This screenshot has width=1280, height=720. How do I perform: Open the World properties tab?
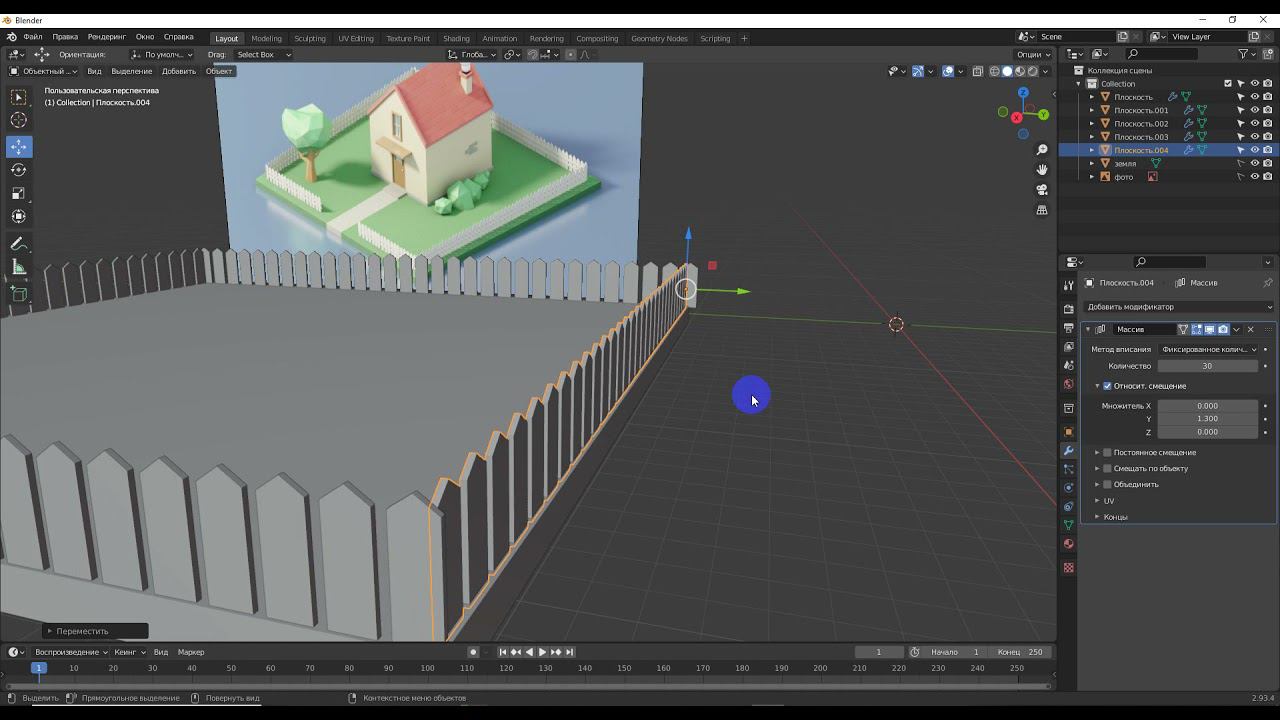click(x=1069, y=385)
